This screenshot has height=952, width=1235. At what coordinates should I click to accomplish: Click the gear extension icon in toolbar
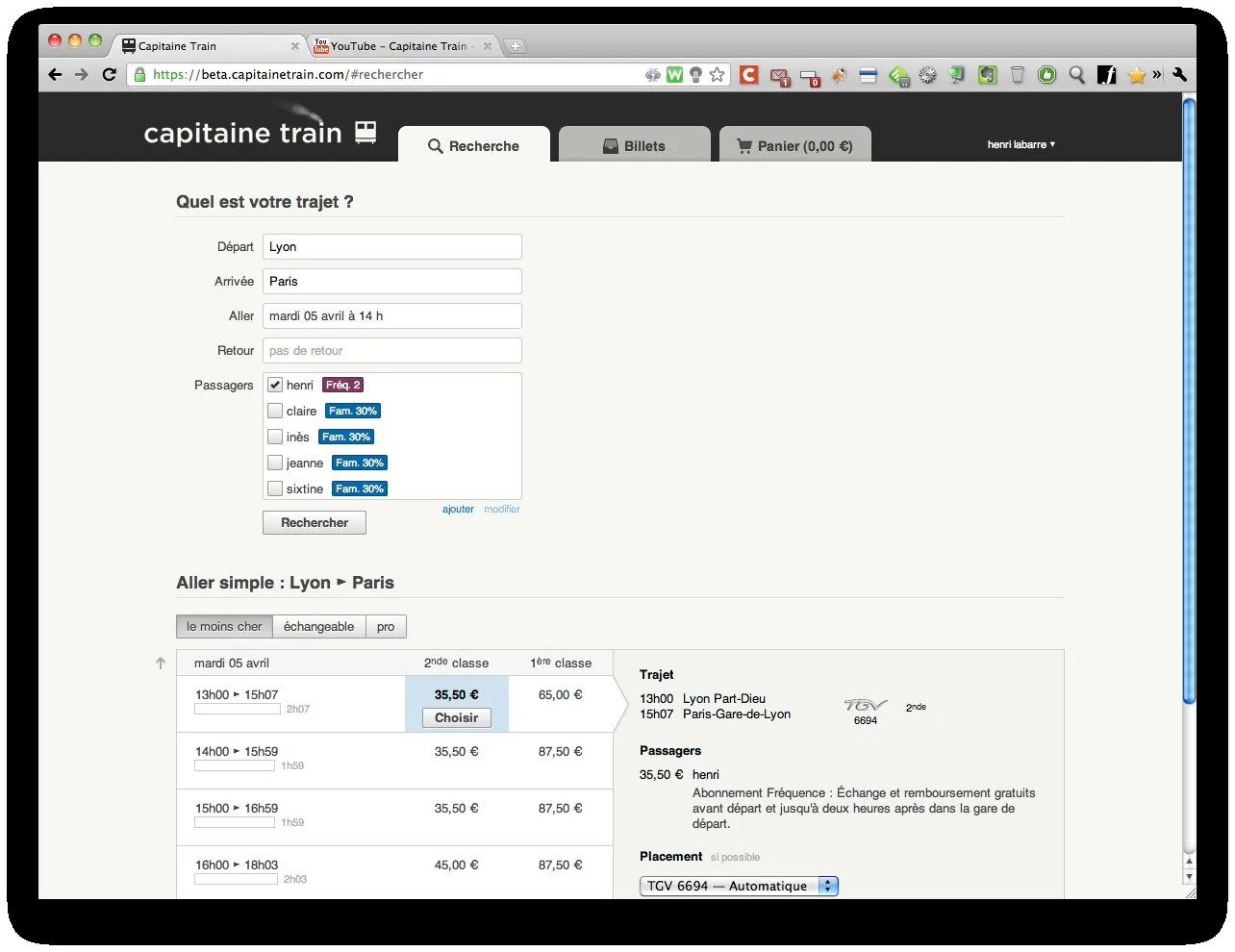pyautogui.click(x=927, y=74)
